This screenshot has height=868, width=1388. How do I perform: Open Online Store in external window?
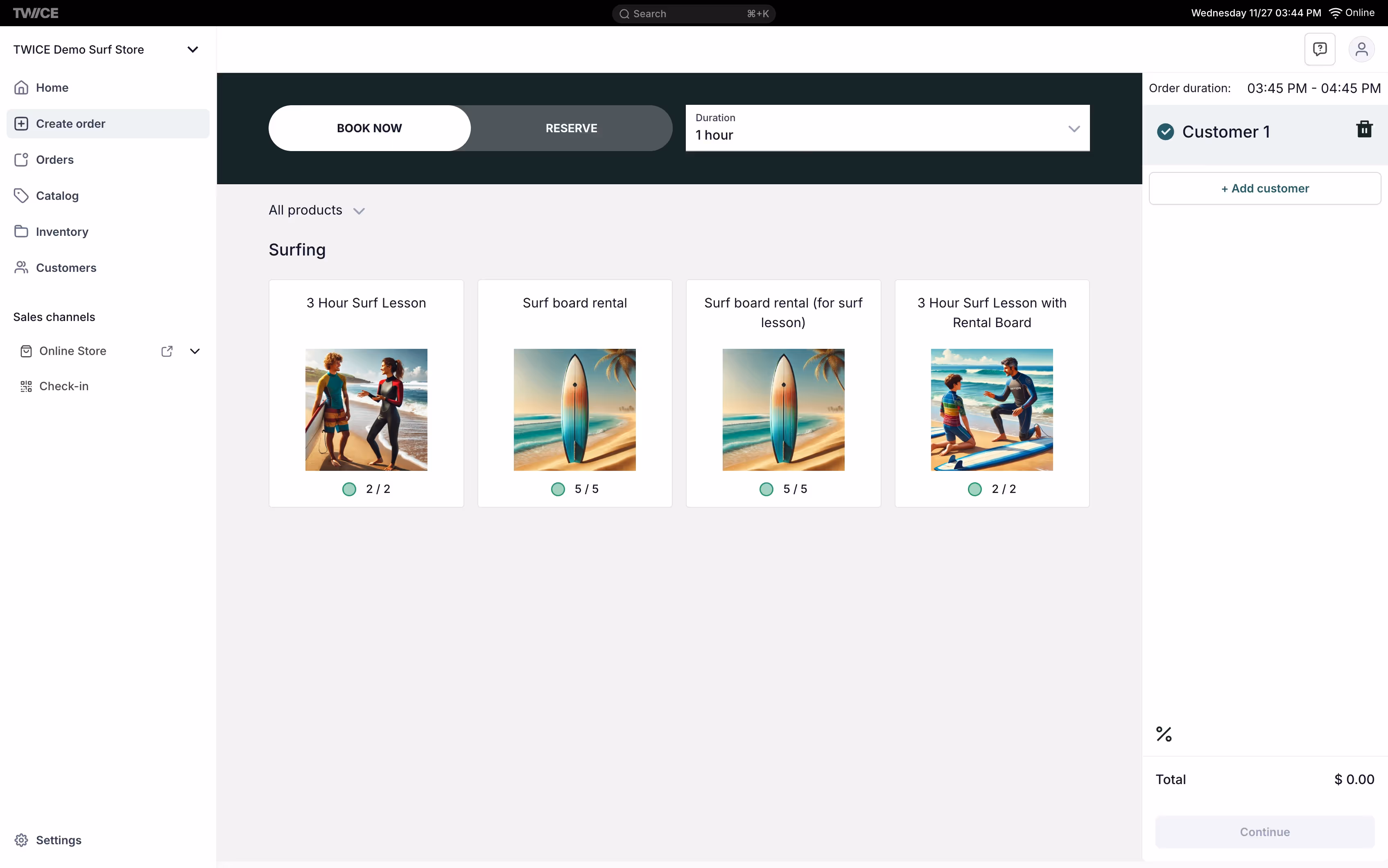point(167,351)
